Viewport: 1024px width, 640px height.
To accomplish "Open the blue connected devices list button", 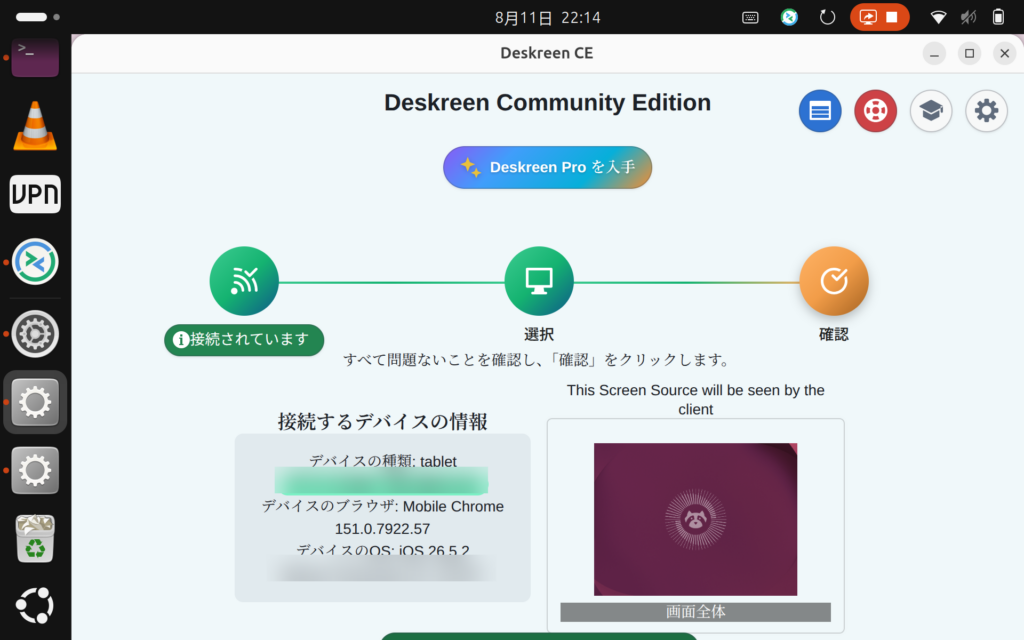I will pos(820,111).
